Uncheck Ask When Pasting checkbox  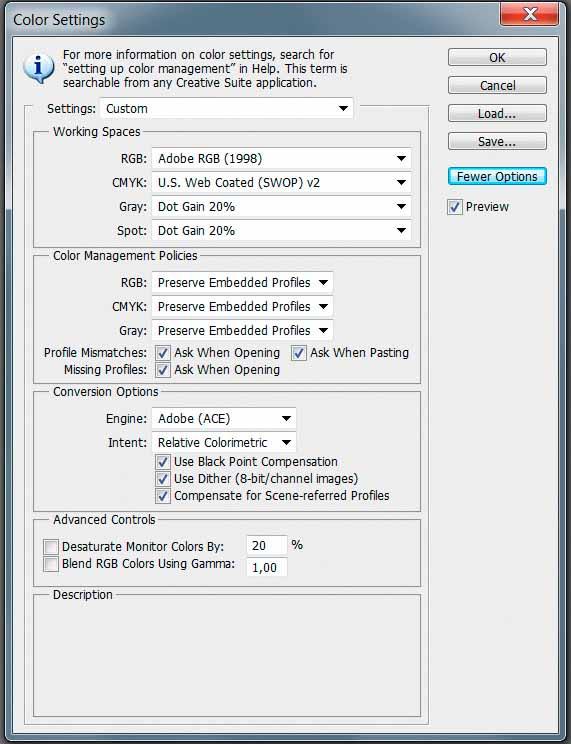[299, 353]
